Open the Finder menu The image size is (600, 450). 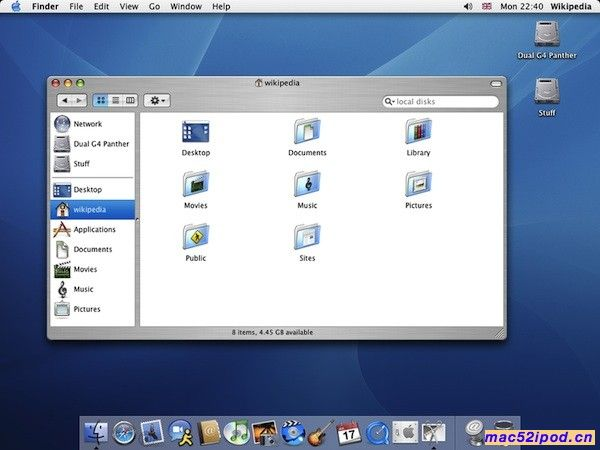45,7
